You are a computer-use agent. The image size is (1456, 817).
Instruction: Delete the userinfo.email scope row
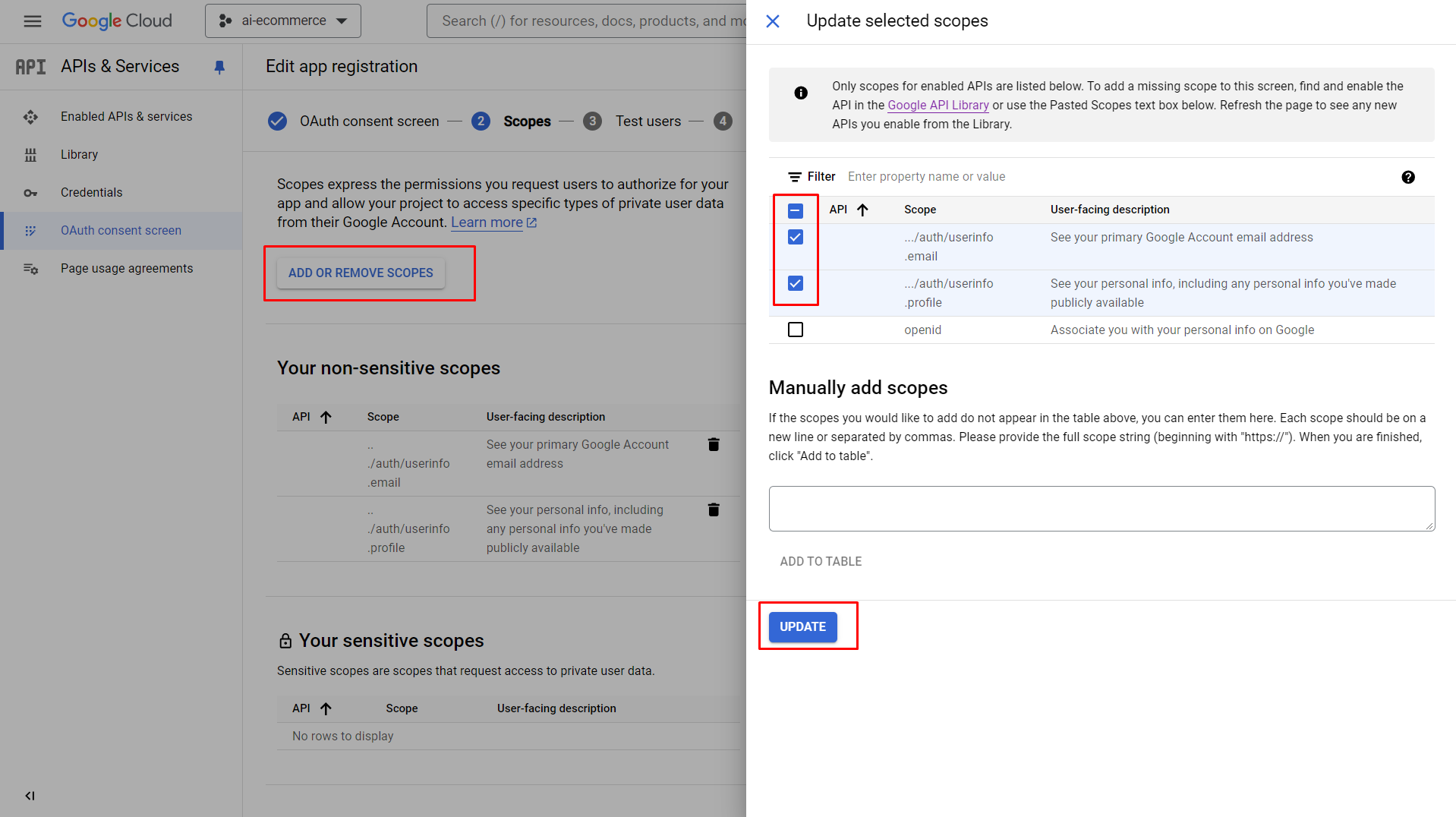714,444
